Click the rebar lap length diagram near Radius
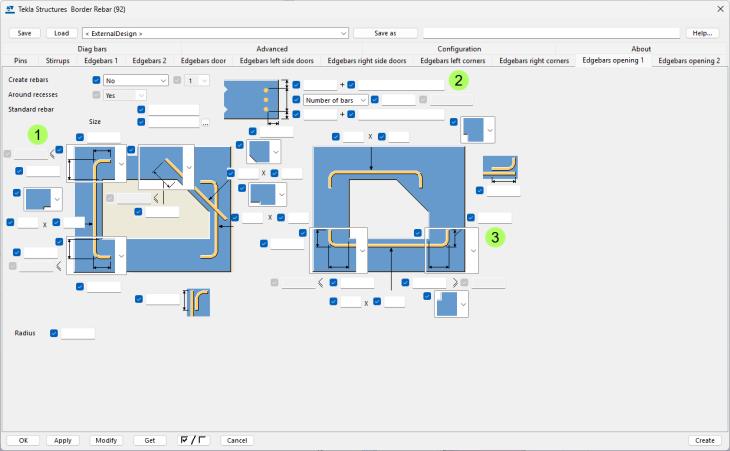The image size is (730, 451). tap(196, 302)
